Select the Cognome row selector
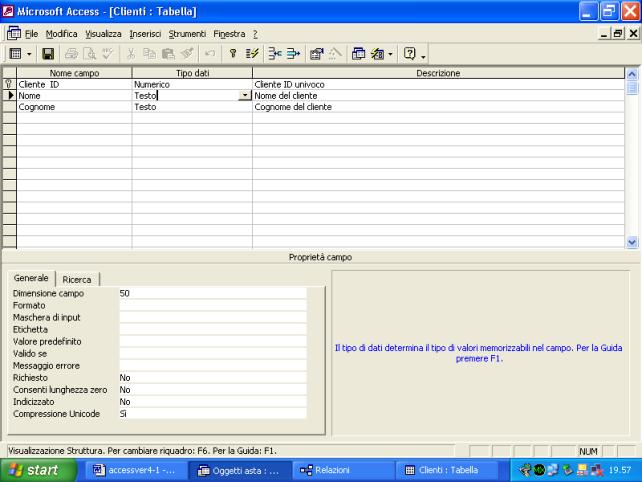Viewport: 642px width, 482px height. pyautogui.click(x=9, y=106)
